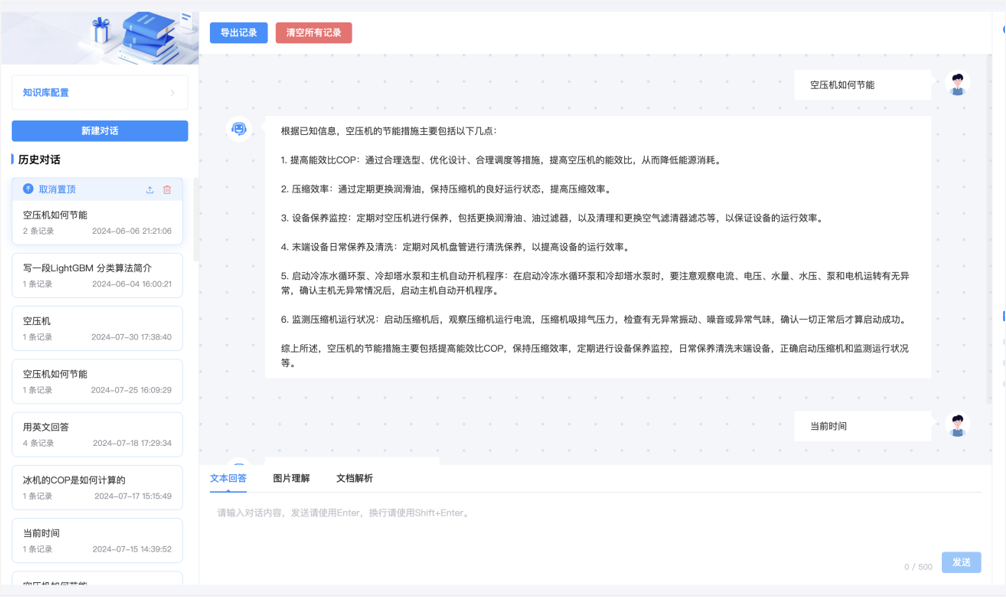Toggle 取消置顶 to unpin the conversation
The width and height of the screenshot is (1006, 597).
(x=57, y=189)
